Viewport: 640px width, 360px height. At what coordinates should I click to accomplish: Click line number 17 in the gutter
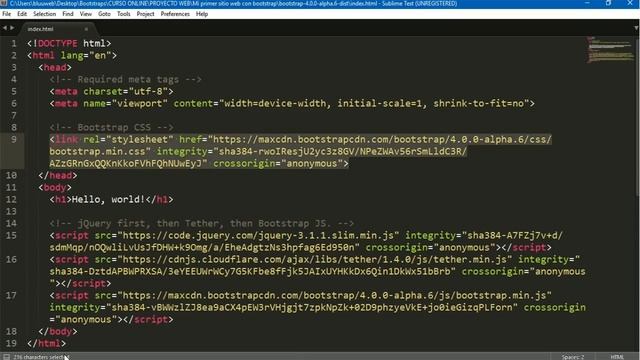pyautogui.click(x=11, y=296)
